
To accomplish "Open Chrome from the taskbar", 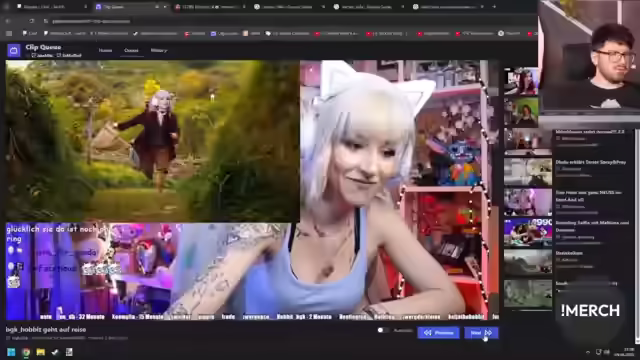I will click(26, 352).
